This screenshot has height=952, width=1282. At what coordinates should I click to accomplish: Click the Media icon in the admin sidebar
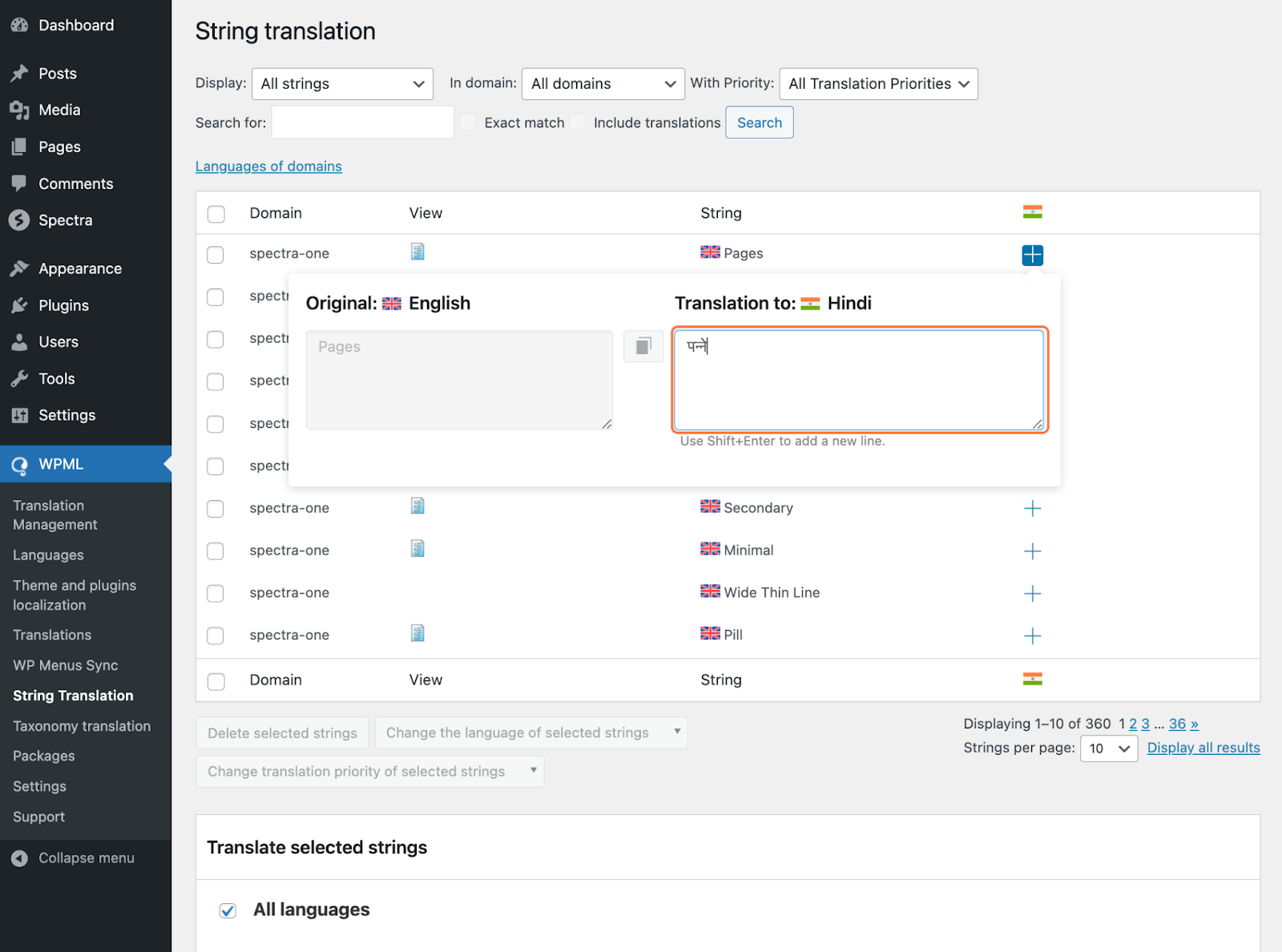tap(20, 110)
